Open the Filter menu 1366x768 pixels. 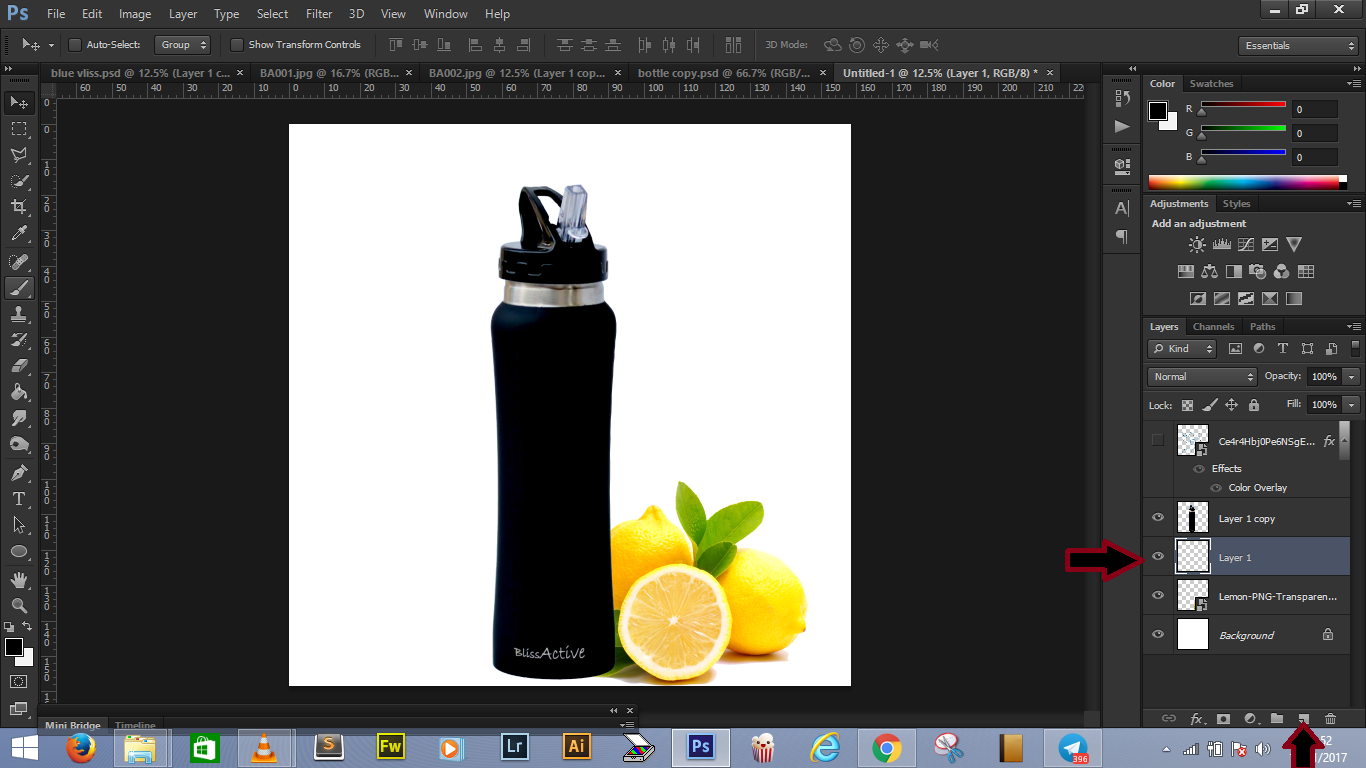click(x=318, y=13)
